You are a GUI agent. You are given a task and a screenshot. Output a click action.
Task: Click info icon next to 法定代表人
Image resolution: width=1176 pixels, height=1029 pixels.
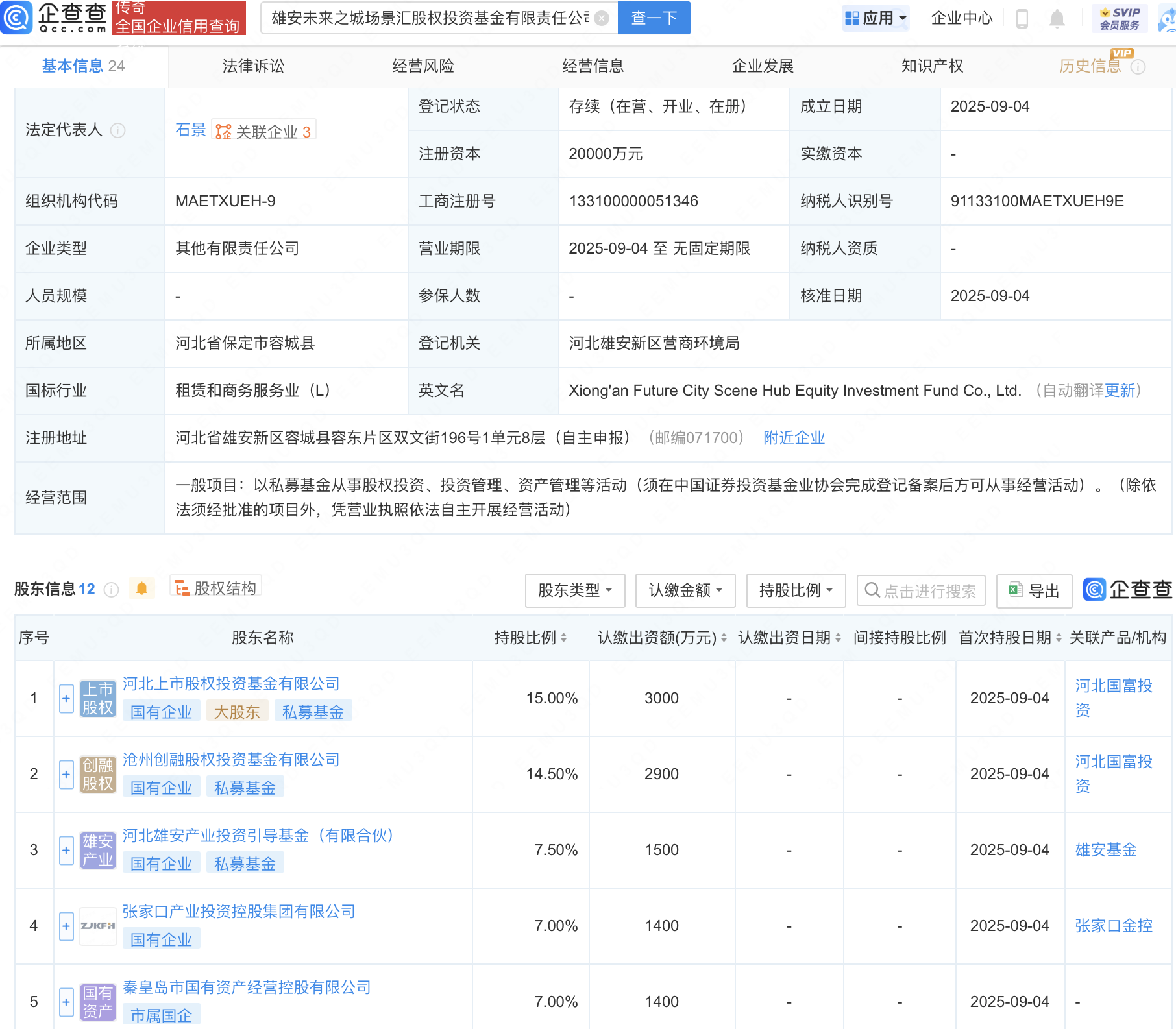[x=117, y=130]
